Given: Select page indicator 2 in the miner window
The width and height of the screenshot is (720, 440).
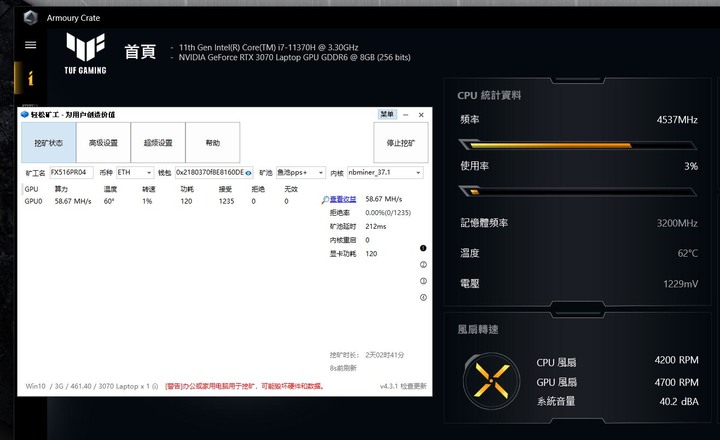Looking at the screenshot, I should point(423,265).
